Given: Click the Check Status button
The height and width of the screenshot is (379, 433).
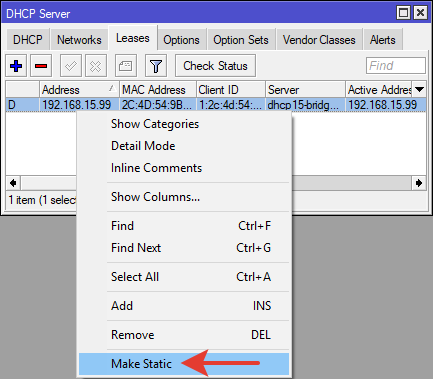Looking at the screenshot, I should [x=215, y=66].
